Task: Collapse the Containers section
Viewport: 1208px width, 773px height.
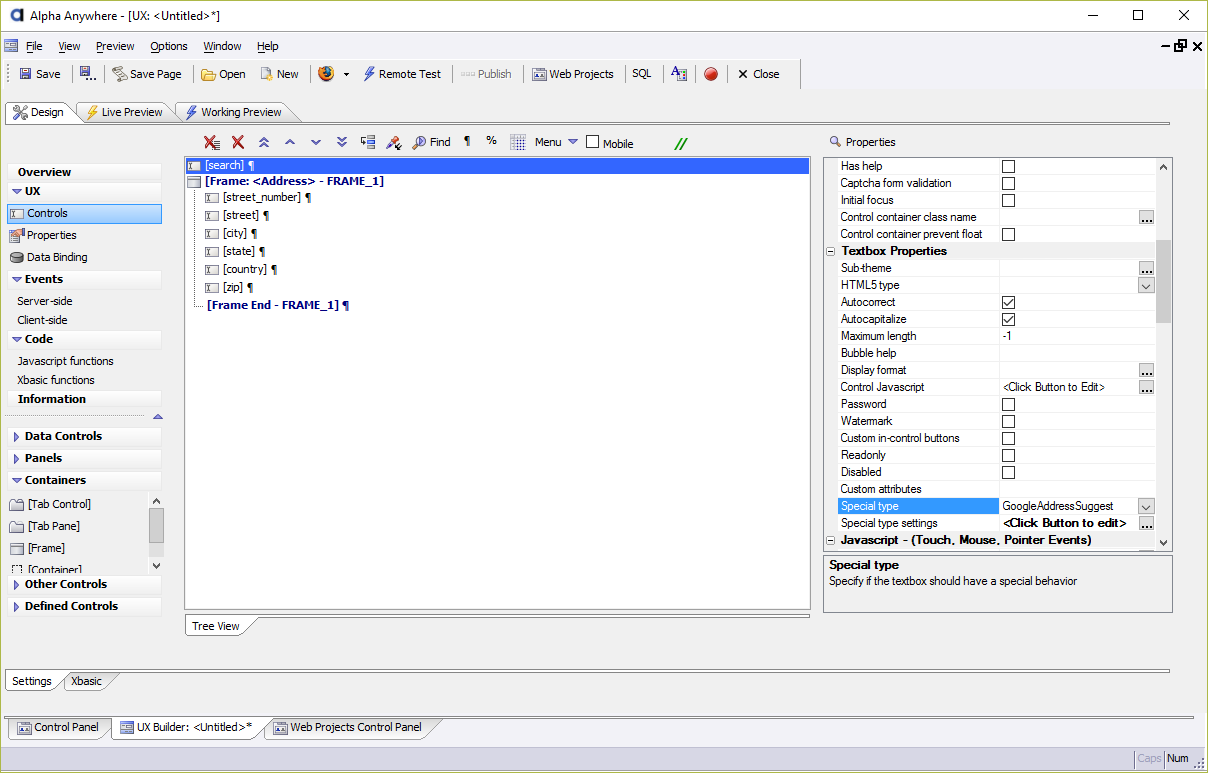Action: pos(16,481)
